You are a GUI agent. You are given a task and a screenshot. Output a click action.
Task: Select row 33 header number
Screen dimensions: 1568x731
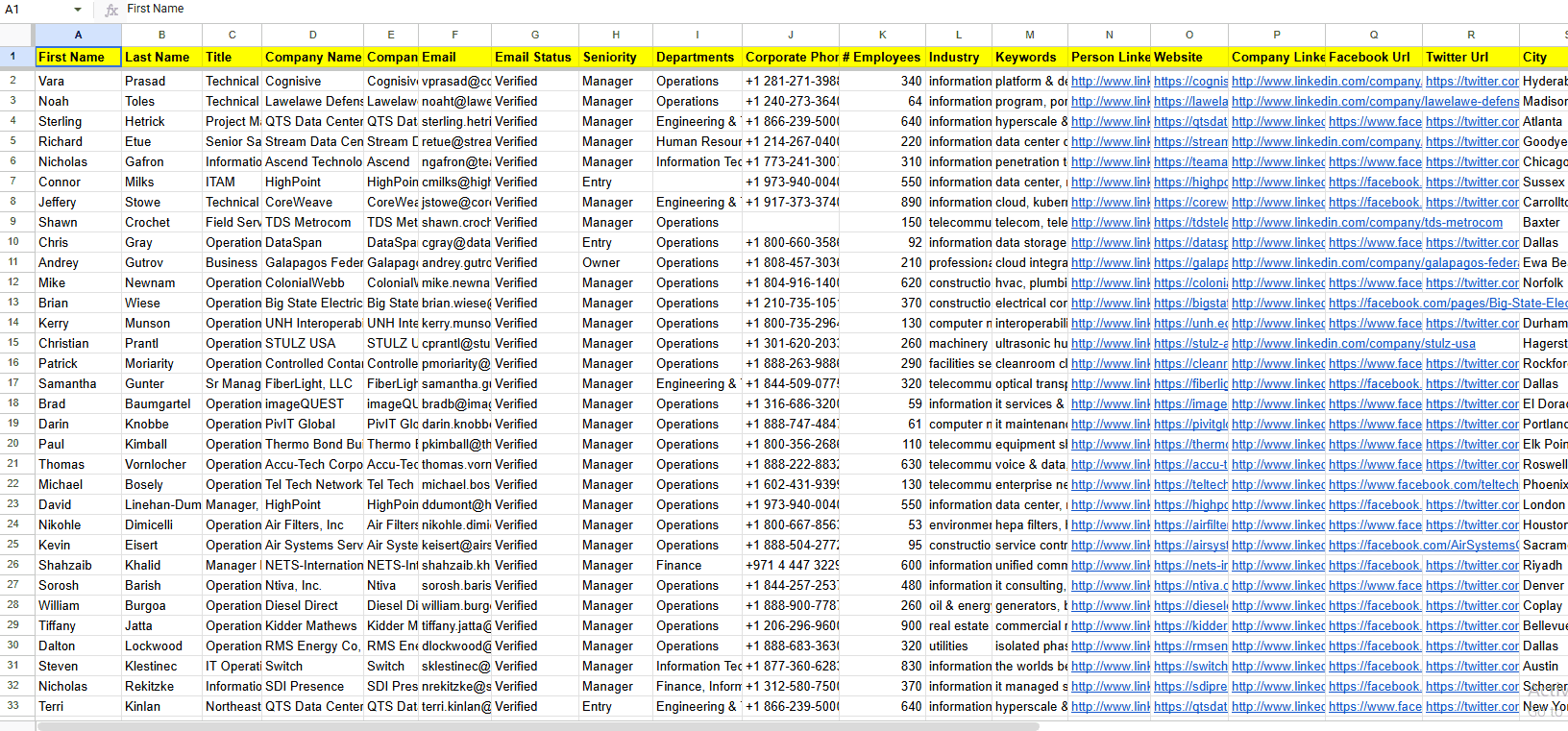coord(13,706)
